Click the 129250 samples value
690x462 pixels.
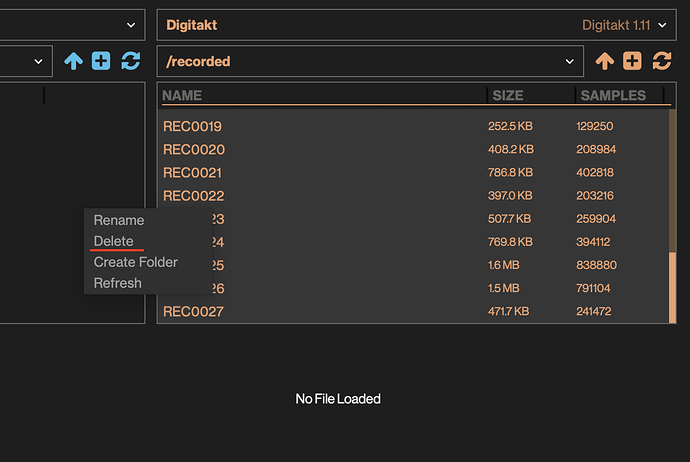coord(595,126)
